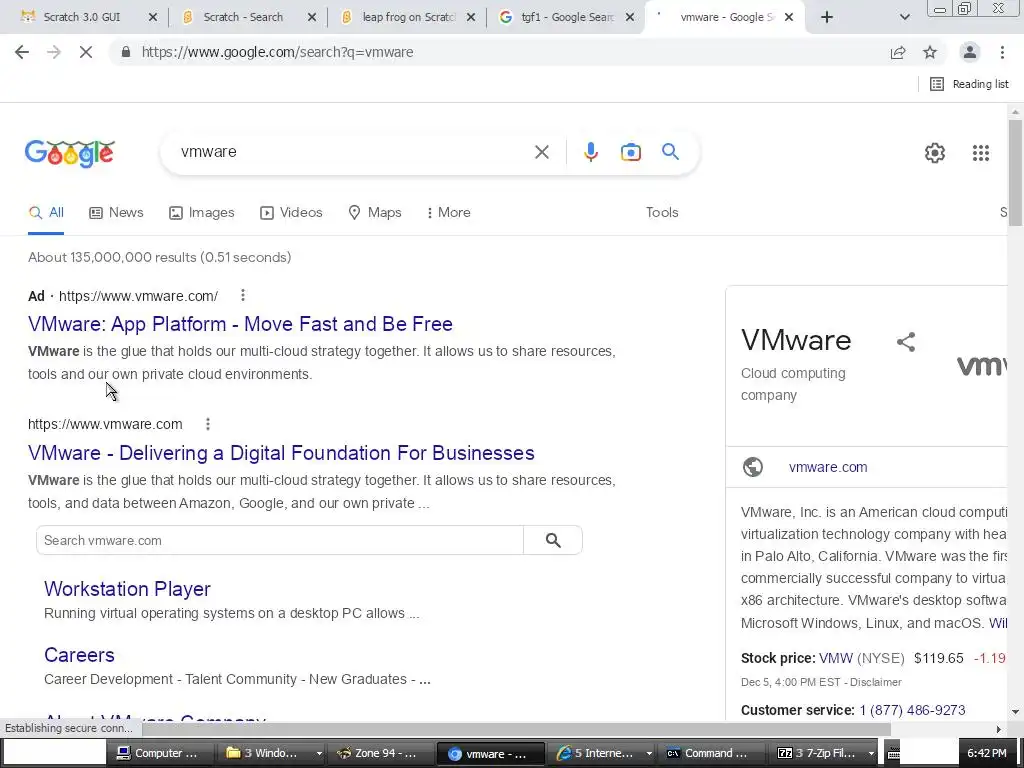Screen dimensions: 1024x768
Task: Open Computer window in taskbar
Action: coord(159,753)
